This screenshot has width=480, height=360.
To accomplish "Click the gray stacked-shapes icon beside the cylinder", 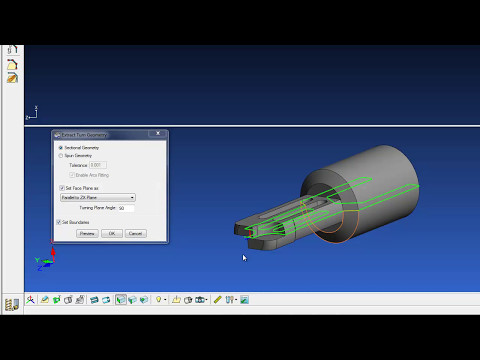I will (x=80, y=300).
